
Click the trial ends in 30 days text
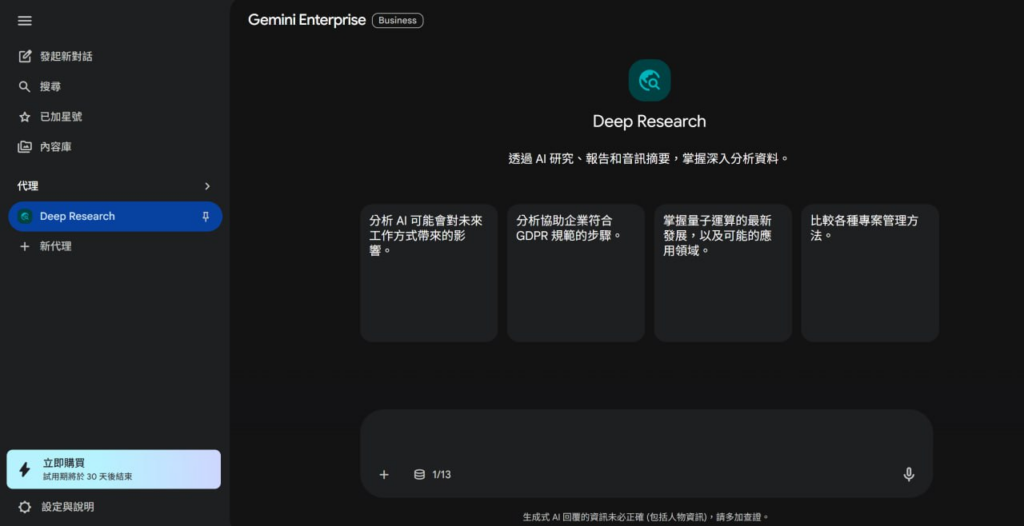pos(88,477)
